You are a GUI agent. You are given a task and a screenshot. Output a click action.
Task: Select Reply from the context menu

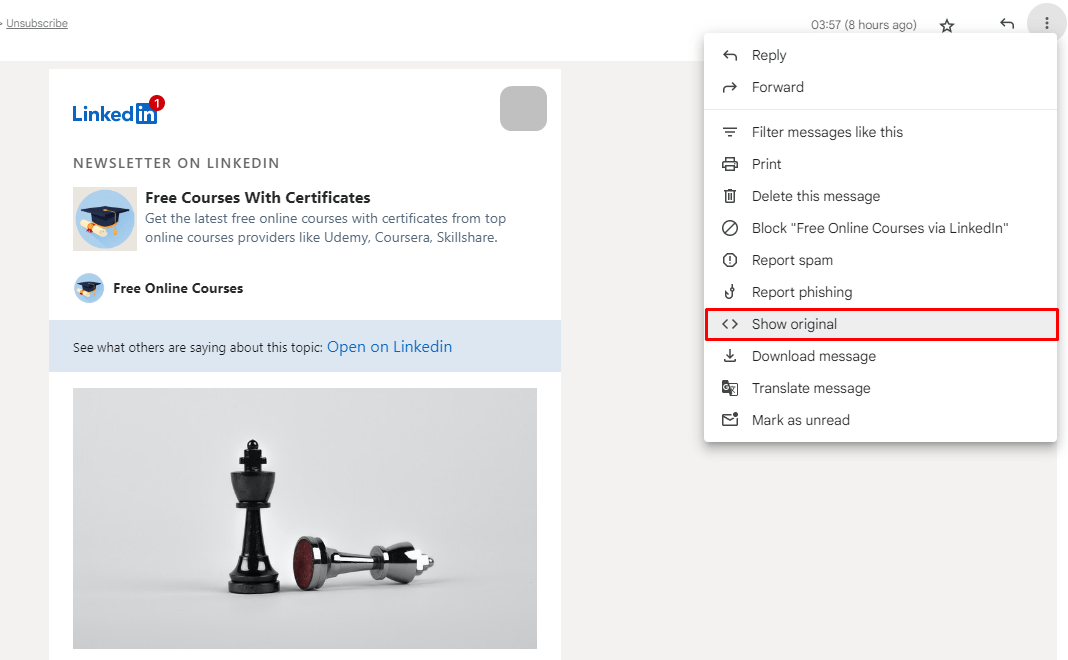pyautogui.click(x=769, y=55)
